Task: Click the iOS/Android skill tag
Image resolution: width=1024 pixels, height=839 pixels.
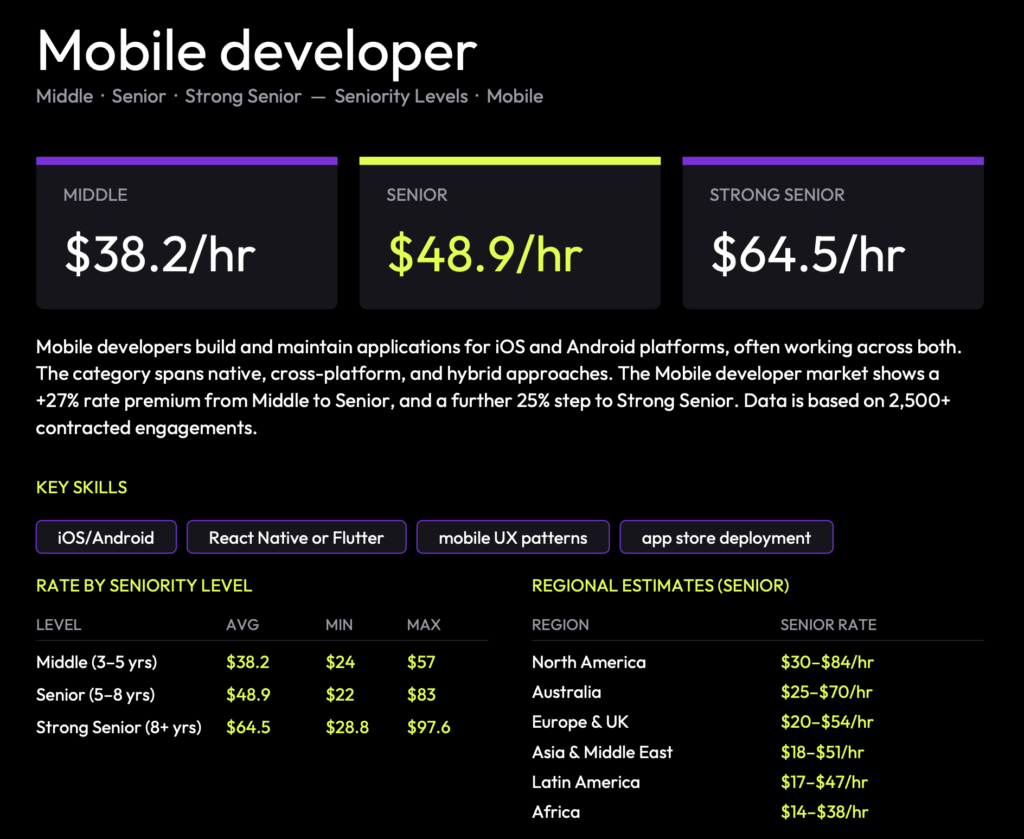Action: coord(106,537)
